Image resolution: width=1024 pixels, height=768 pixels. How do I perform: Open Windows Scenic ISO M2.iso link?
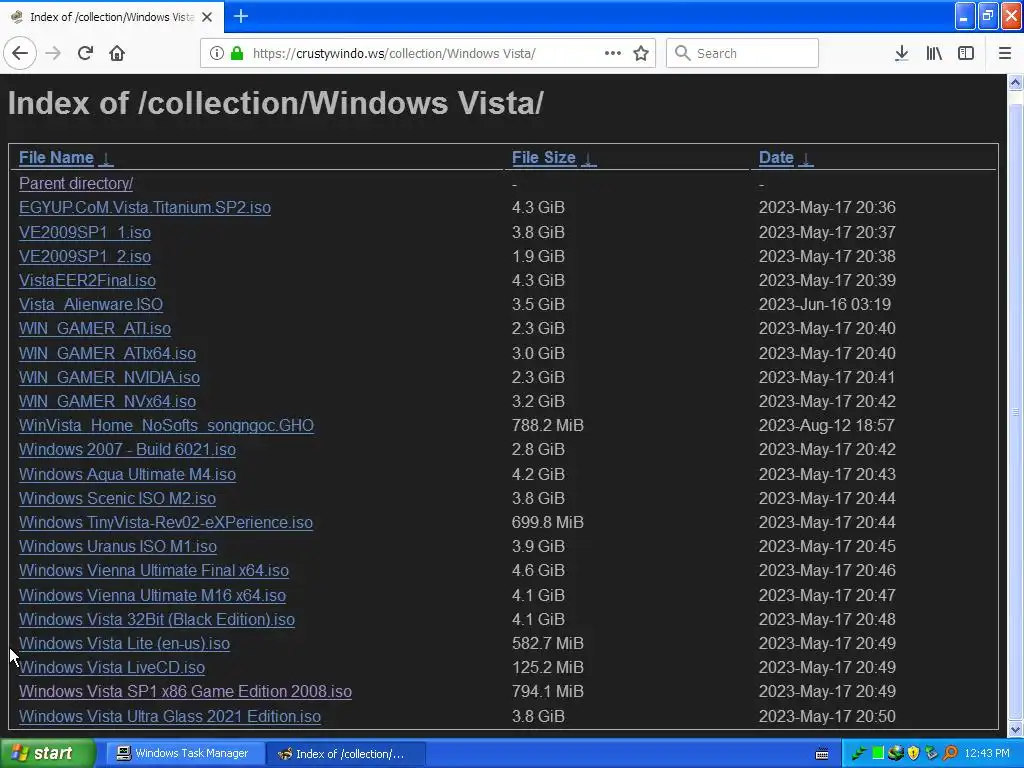click(118, 498)
